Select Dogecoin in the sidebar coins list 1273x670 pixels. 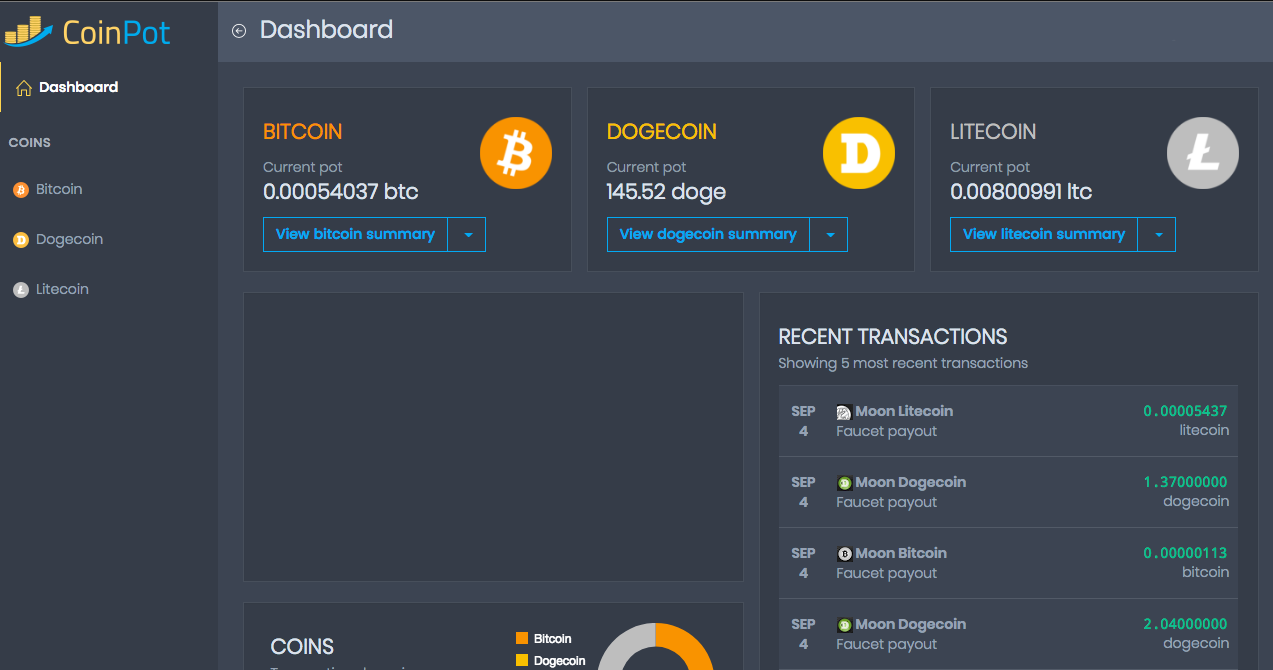point(69,239)
